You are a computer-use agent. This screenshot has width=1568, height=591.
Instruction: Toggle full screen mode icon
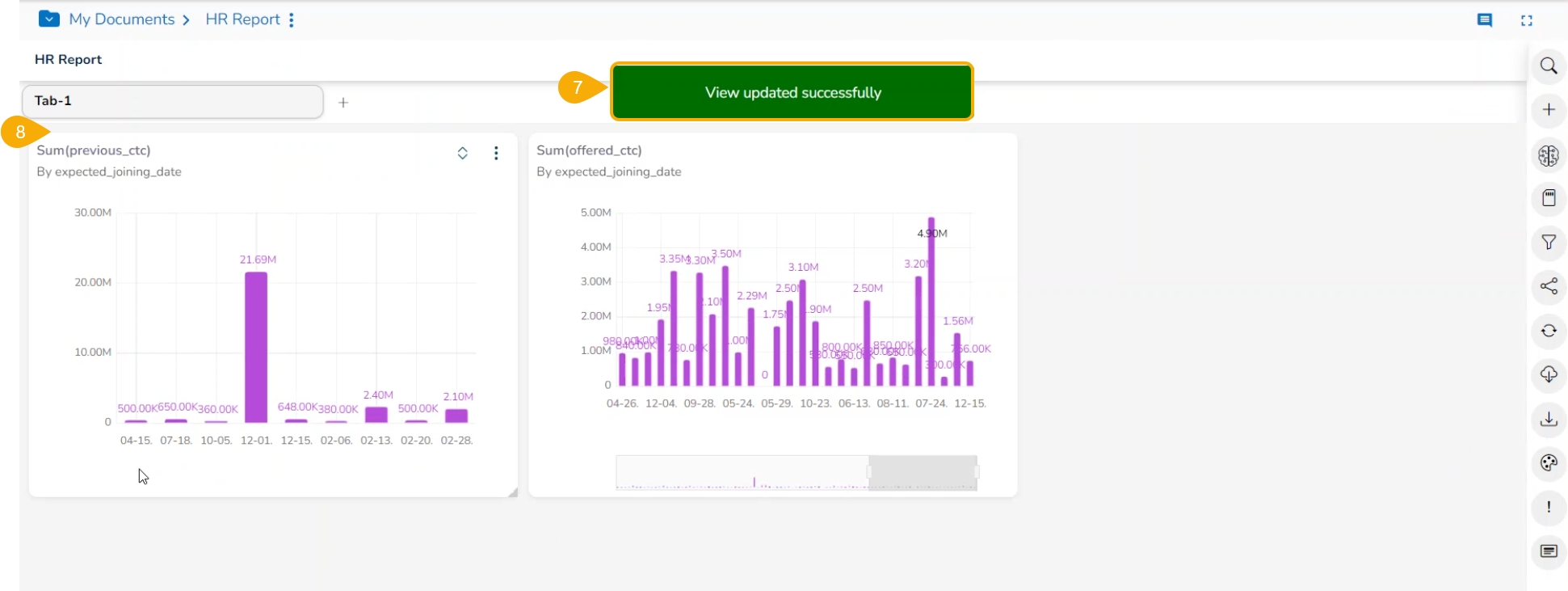[1526, 21]
